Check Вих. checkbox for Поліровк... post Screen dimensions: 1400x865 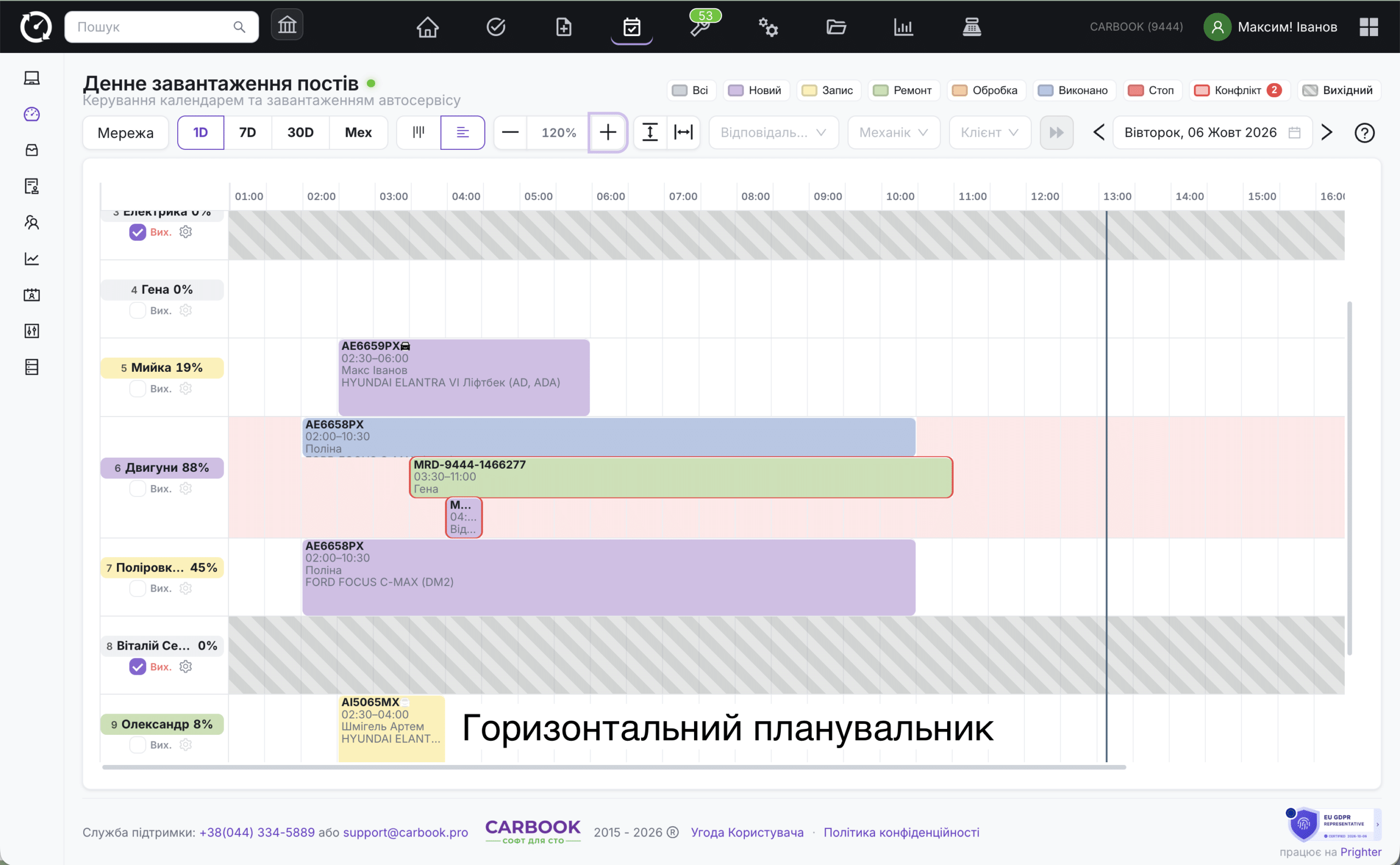137,588
